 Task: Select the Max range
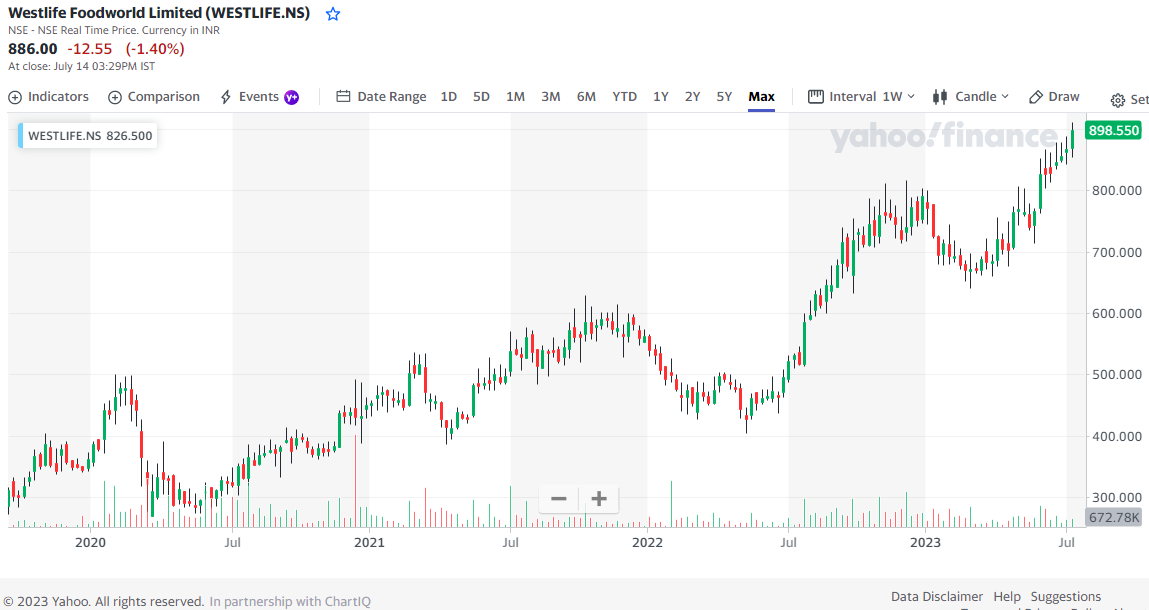(x=761, y=97)
